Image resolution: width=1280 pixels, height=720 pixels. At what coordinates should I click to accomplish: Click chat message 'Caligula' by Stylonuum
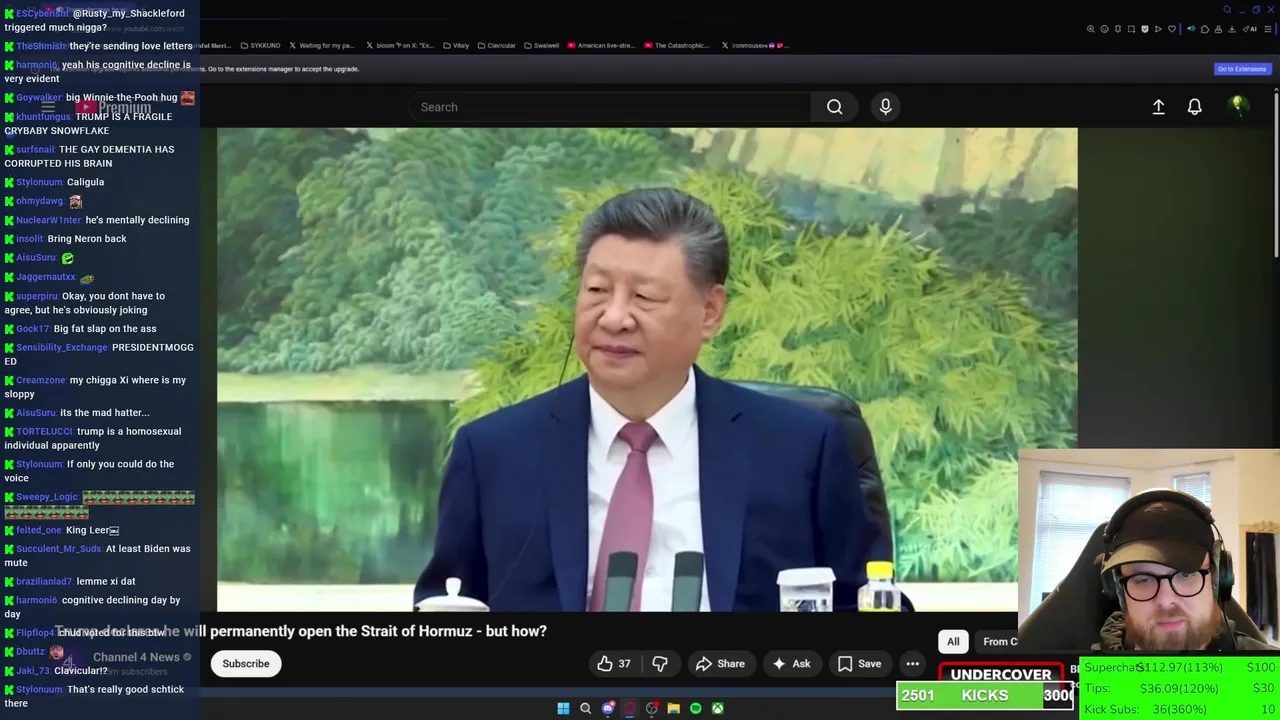85,182
